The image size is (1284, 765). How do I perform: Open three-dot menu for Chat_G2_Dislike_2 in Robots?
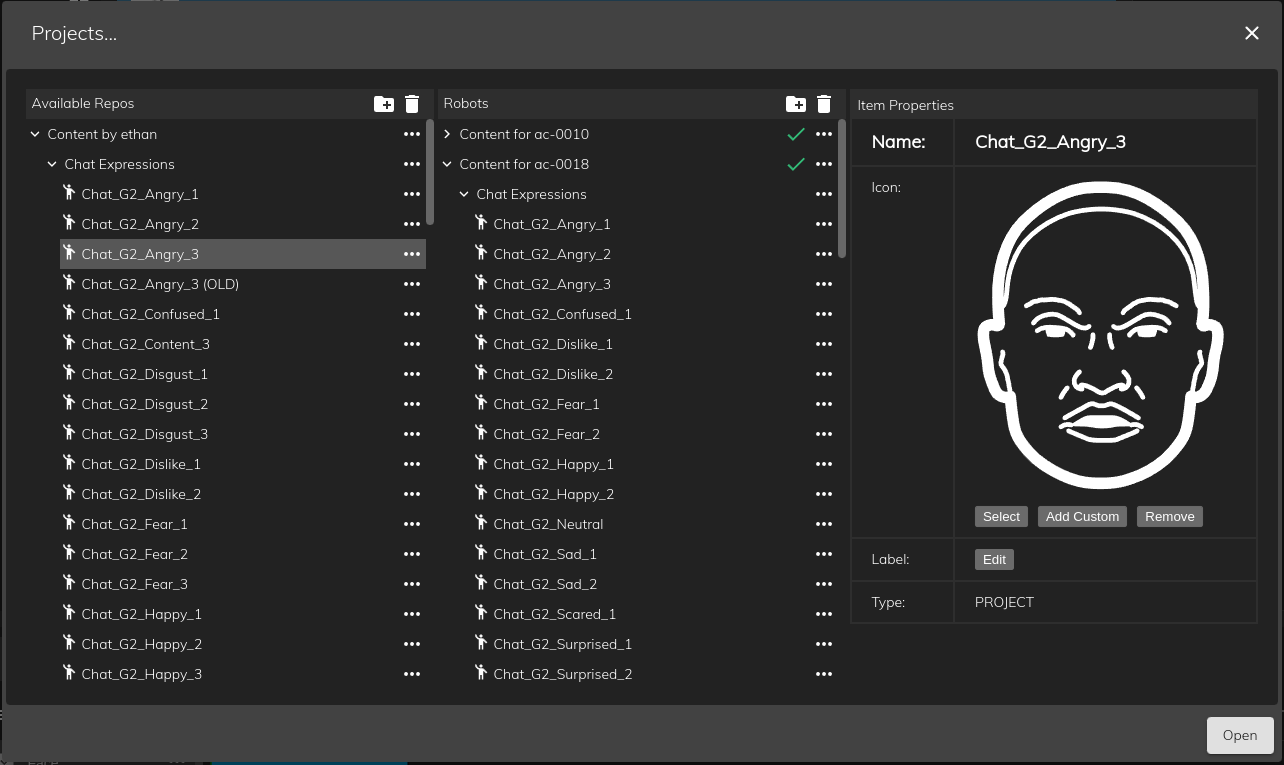coord(824,374)
